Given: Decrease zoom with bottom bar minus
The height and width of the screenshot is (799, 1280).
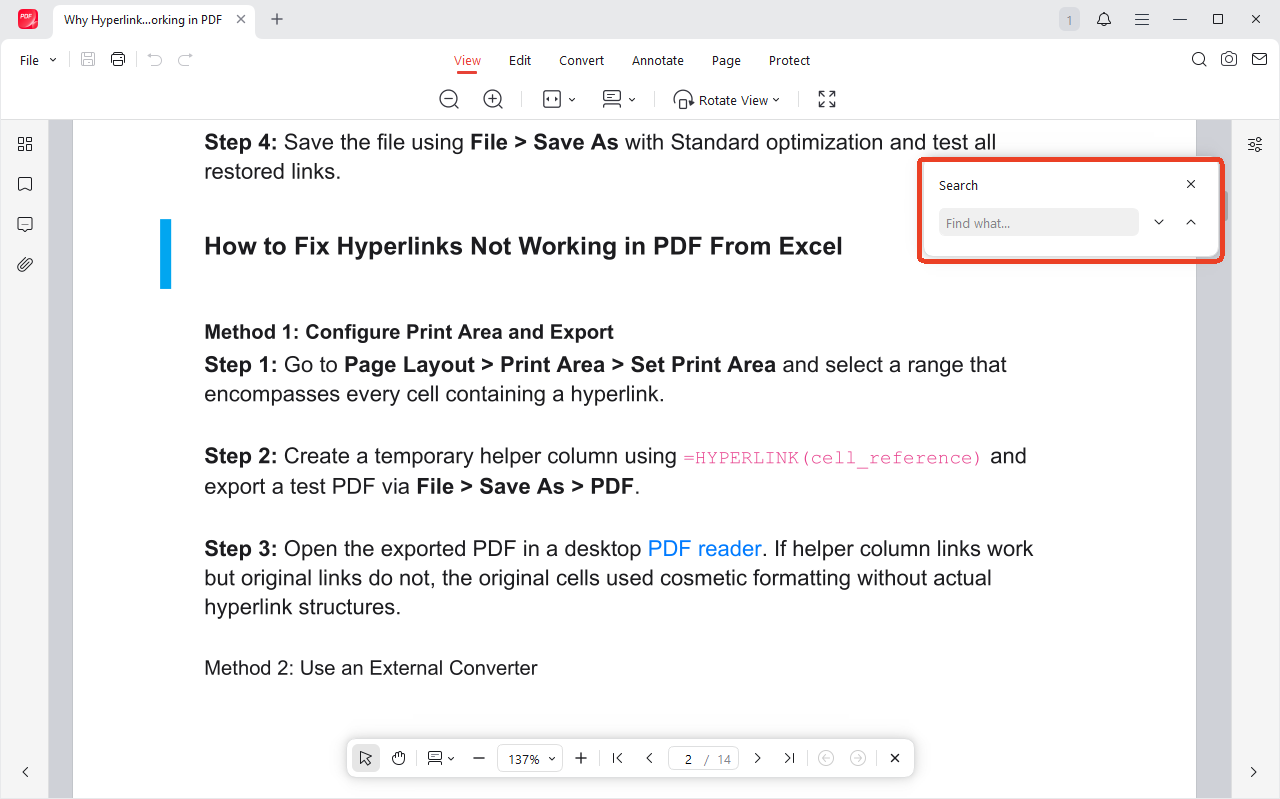Looking at the screenshot, I should point(479,758).
